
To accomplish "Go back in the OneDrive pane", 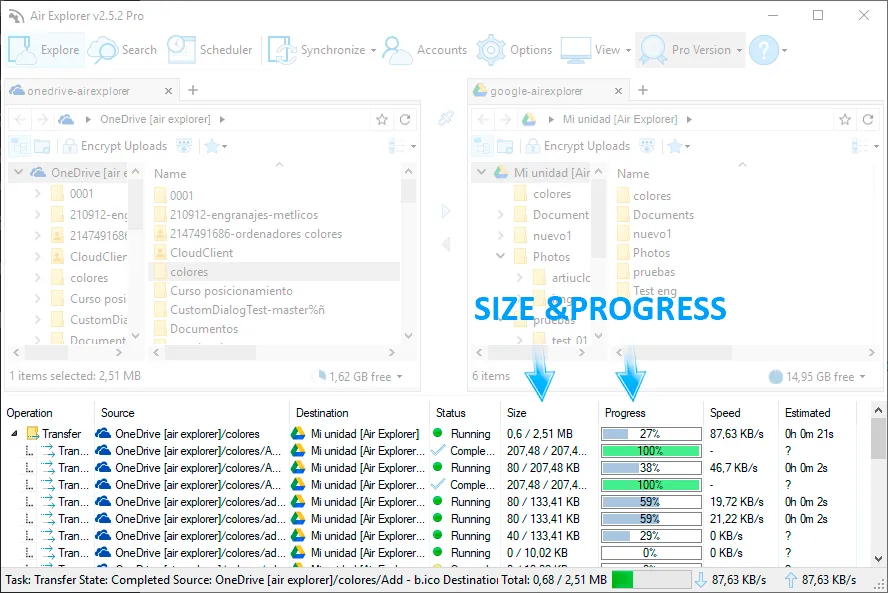I will [x=20, y=120].
